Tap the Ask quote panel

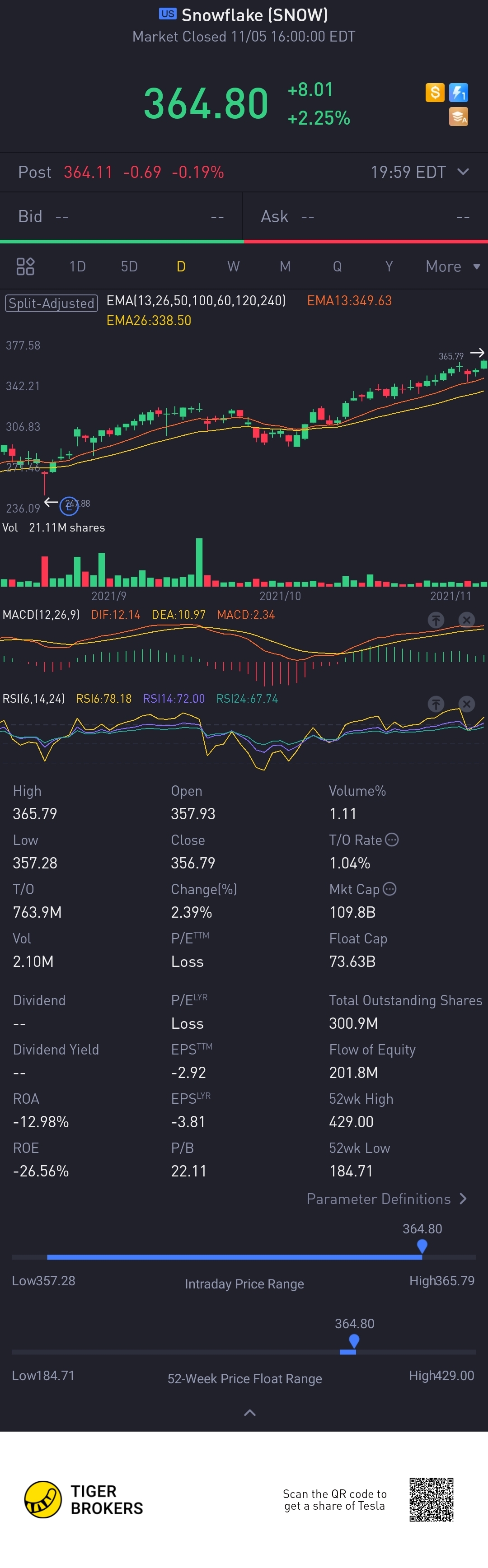[x=366, y=216]
